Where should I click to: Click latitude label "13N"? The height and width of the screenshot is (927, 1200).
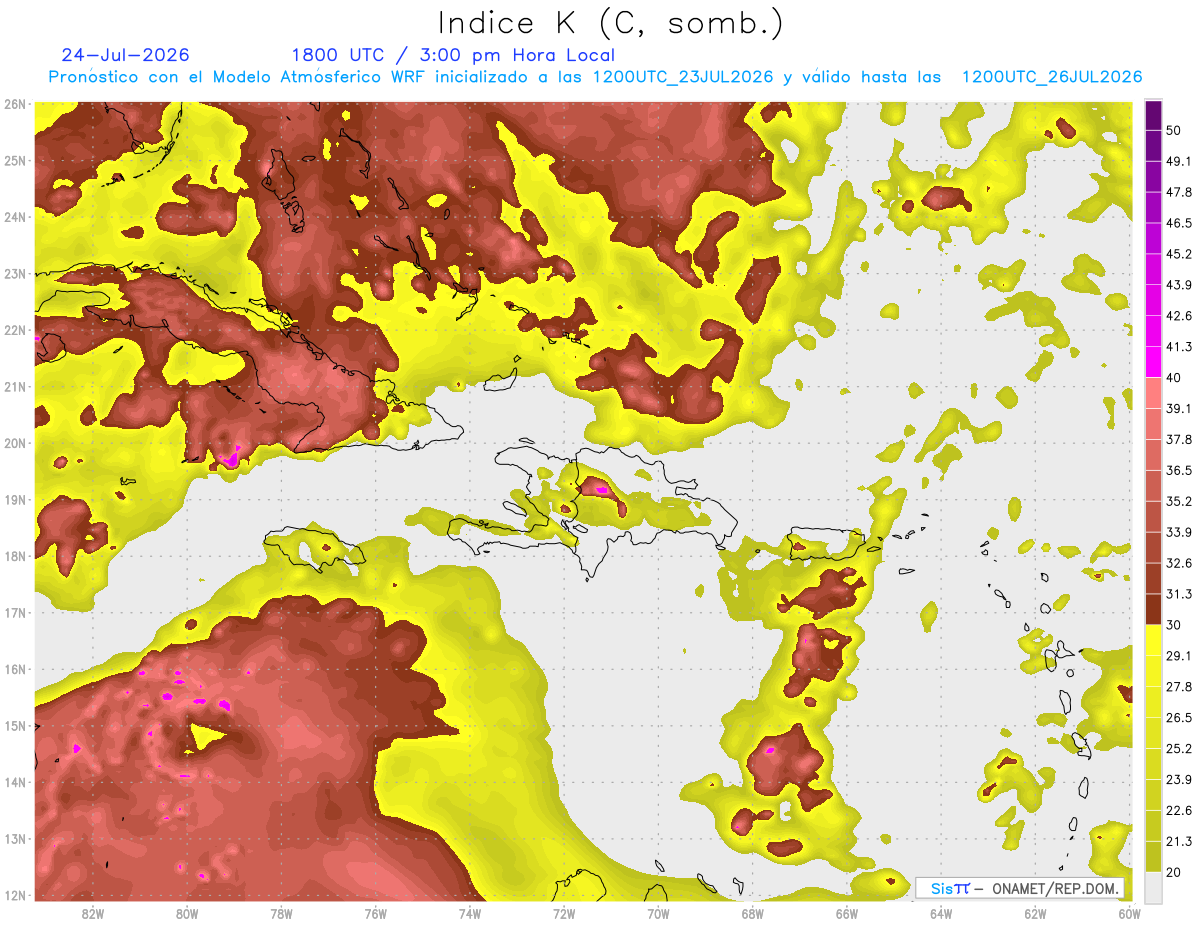click(14, 839)
